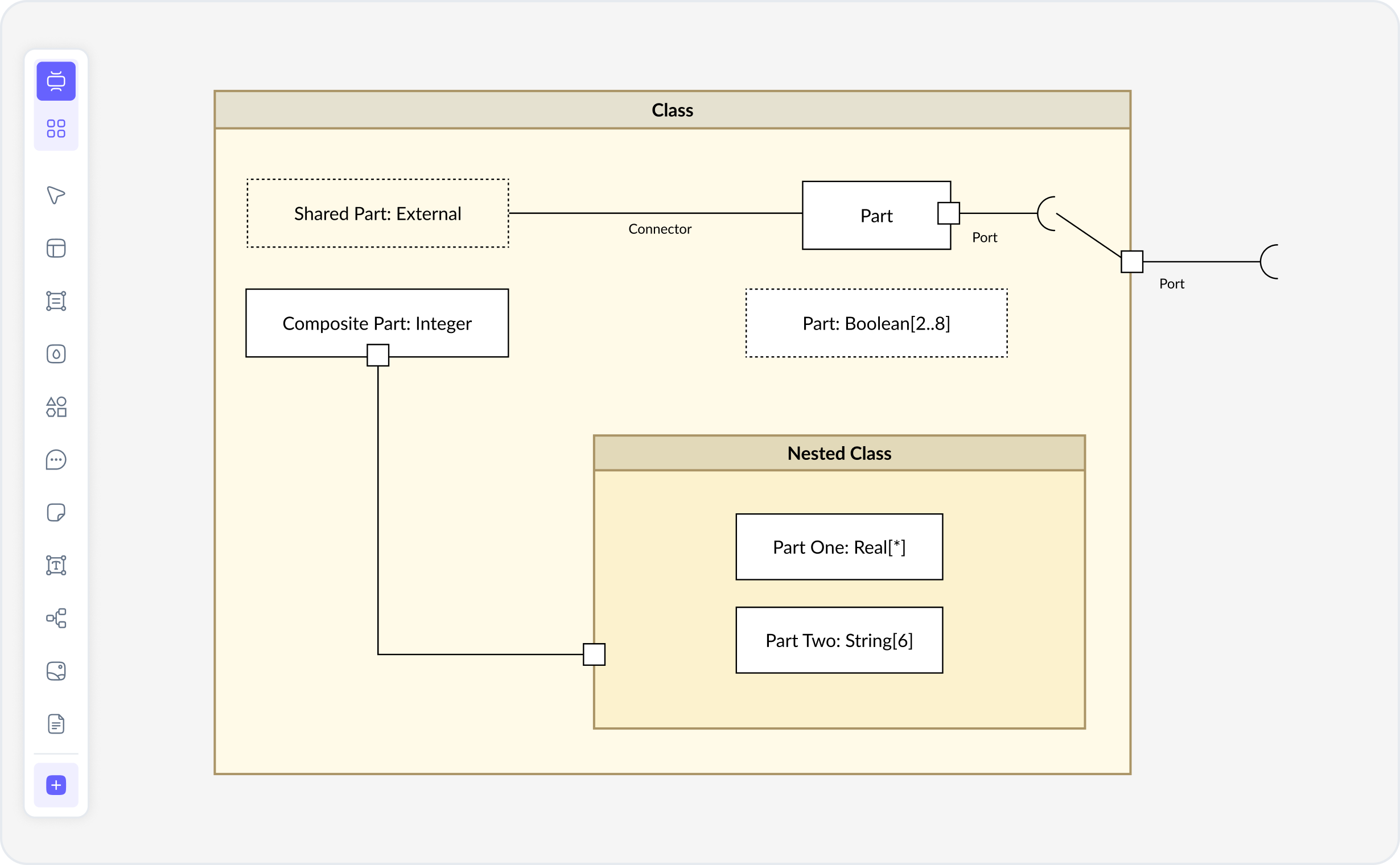Click the Port label beside Part box
The image size is (1400, 865).
point(985,237)
